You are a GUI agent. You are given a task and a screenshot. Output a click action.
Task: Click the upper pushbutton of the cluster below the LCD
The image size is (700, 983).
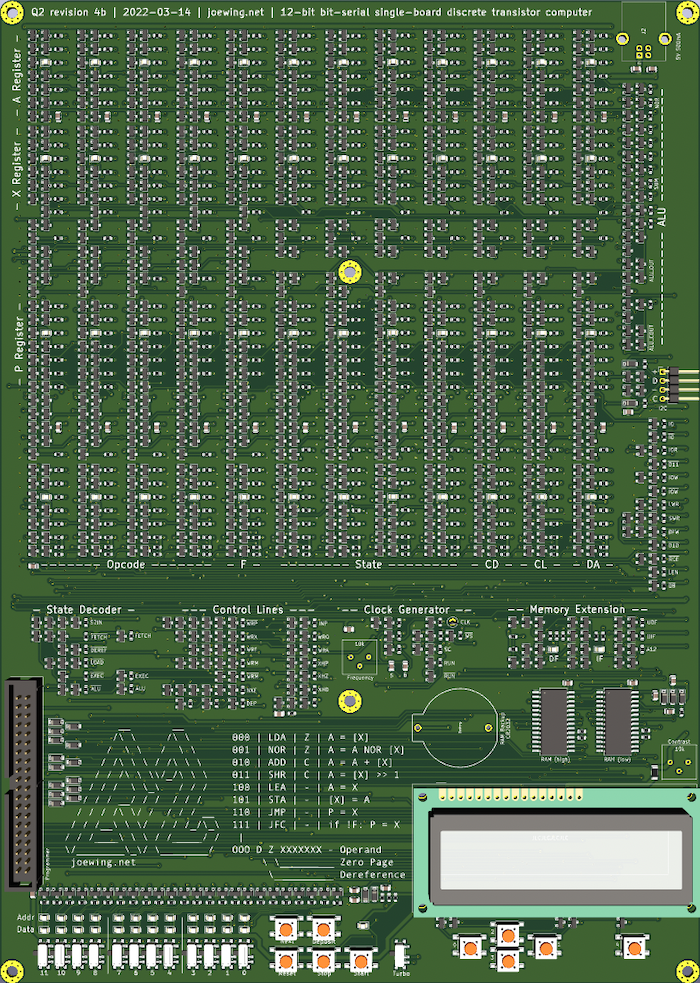[x=508, y=935]
